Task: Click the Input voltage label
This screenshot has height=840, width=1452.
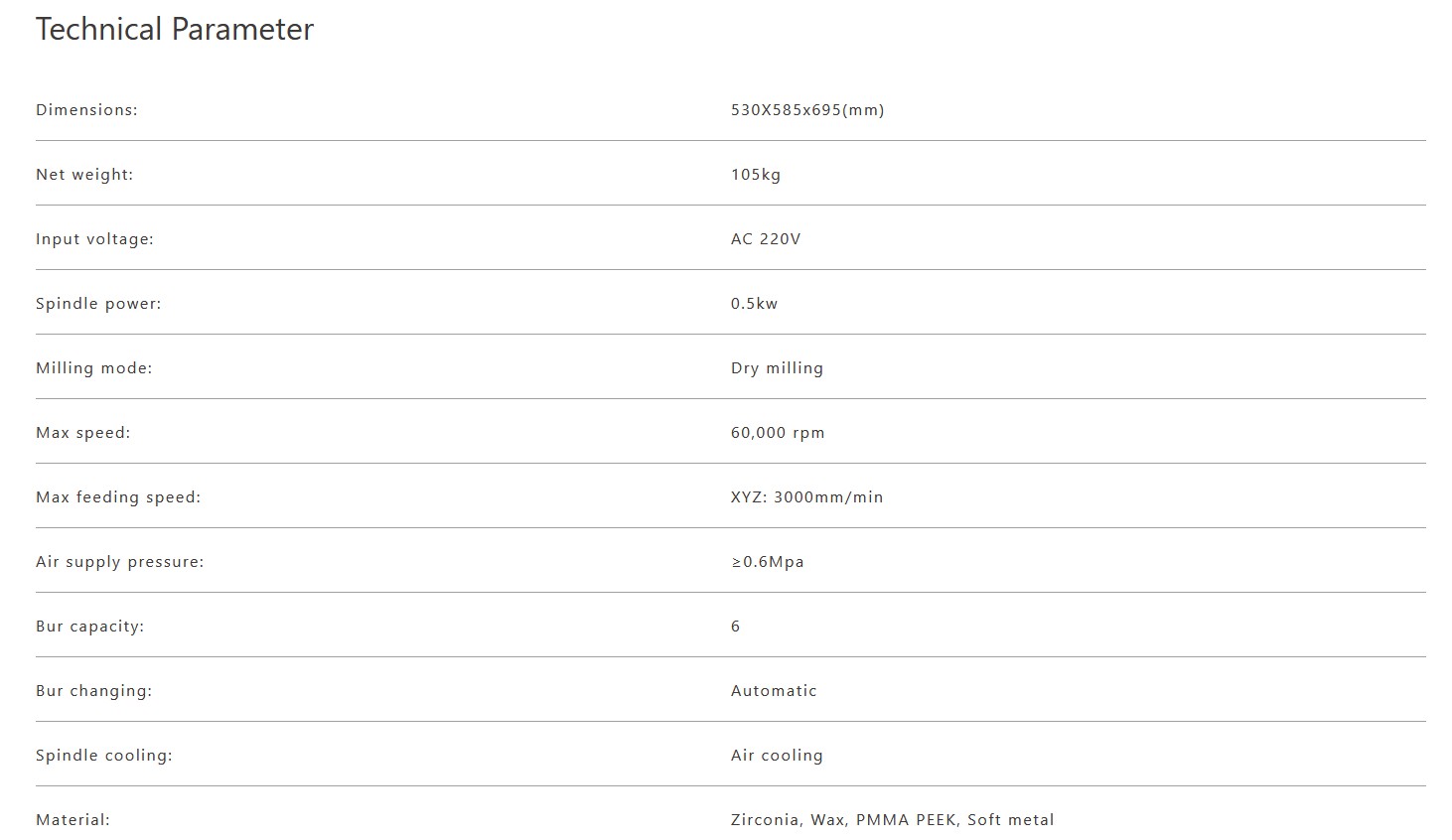Action: pyautogui.click(x=94, y=239)
